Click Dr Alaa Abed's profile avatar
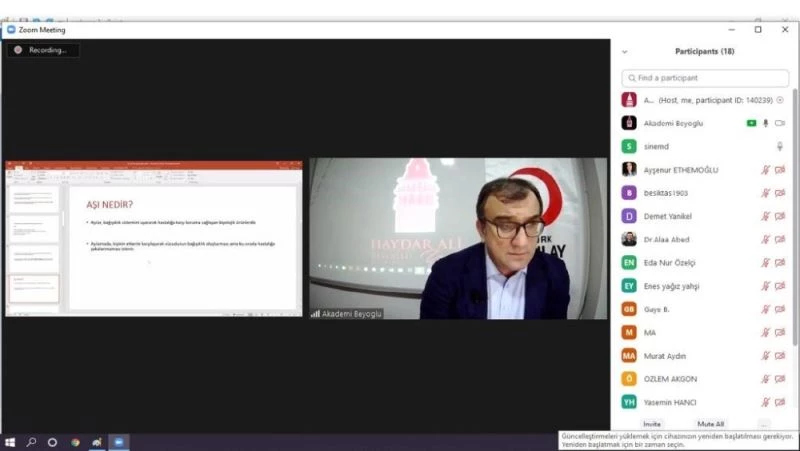Viewport: 800px width, 451px height. 629,239
